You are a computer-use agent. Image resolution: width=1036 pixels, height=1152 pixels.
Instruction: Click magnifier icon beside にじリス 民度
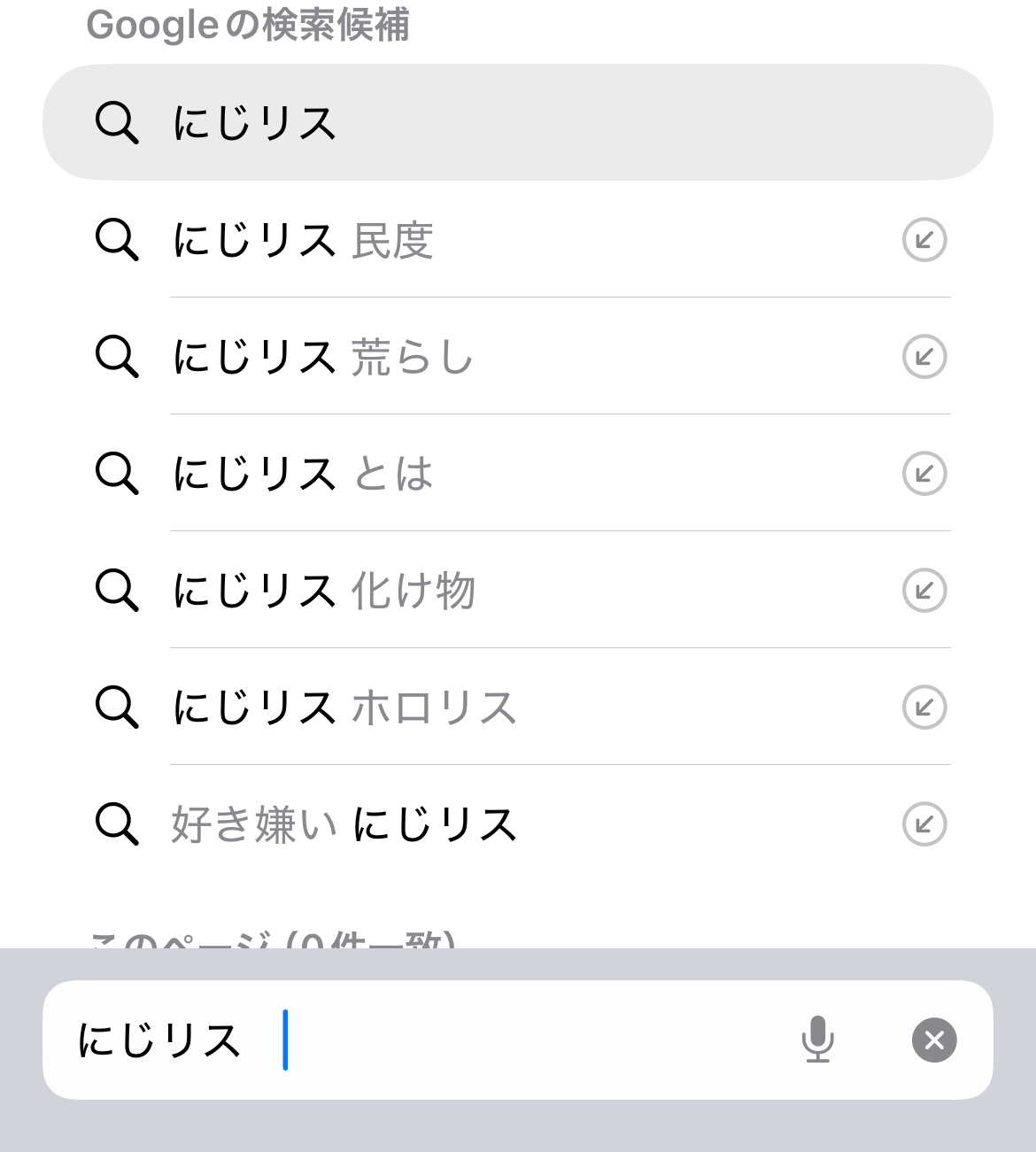click(117, 240)
